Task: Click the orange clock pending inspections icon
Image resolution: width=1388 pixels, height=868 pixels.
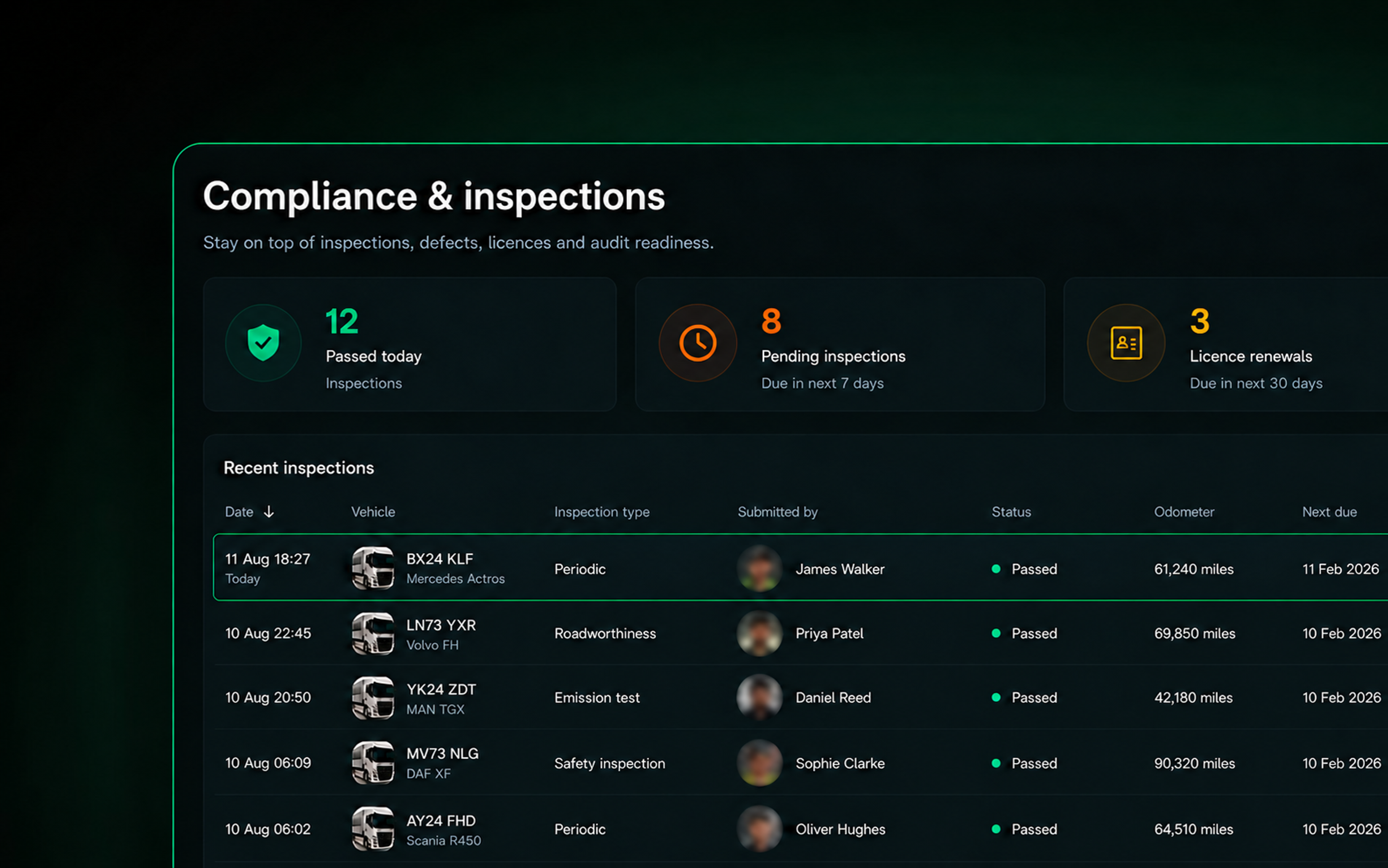Action: point(698,343)
